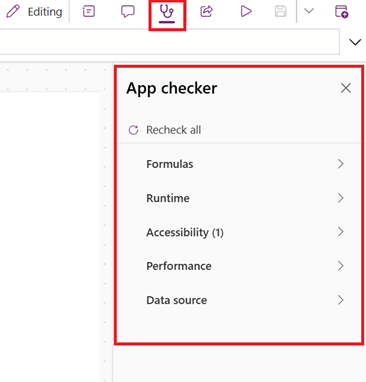Open the Performance category

pyautogui.click(x=239, y=266)
